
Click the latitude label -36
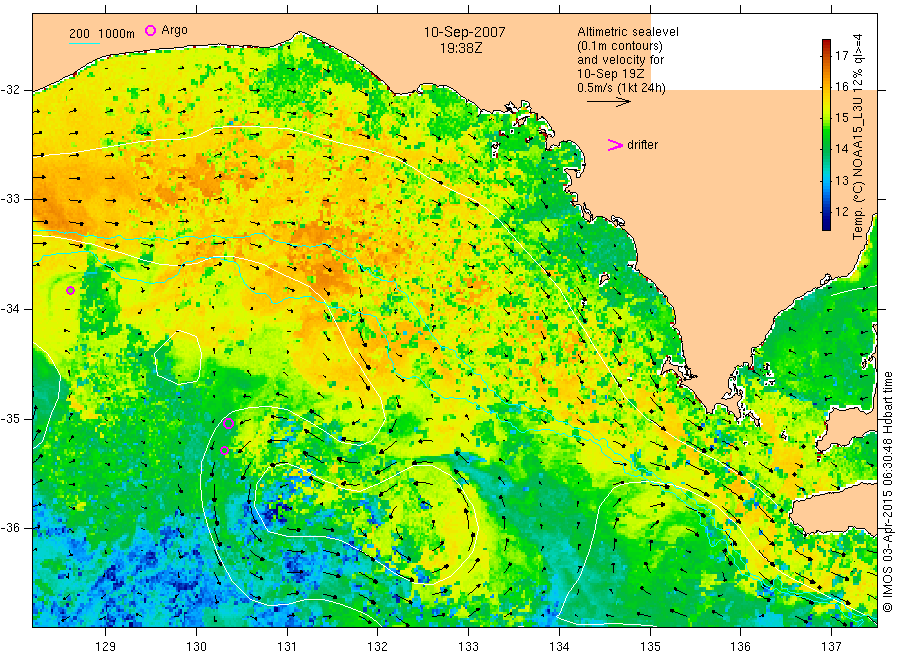coord(11,528)
